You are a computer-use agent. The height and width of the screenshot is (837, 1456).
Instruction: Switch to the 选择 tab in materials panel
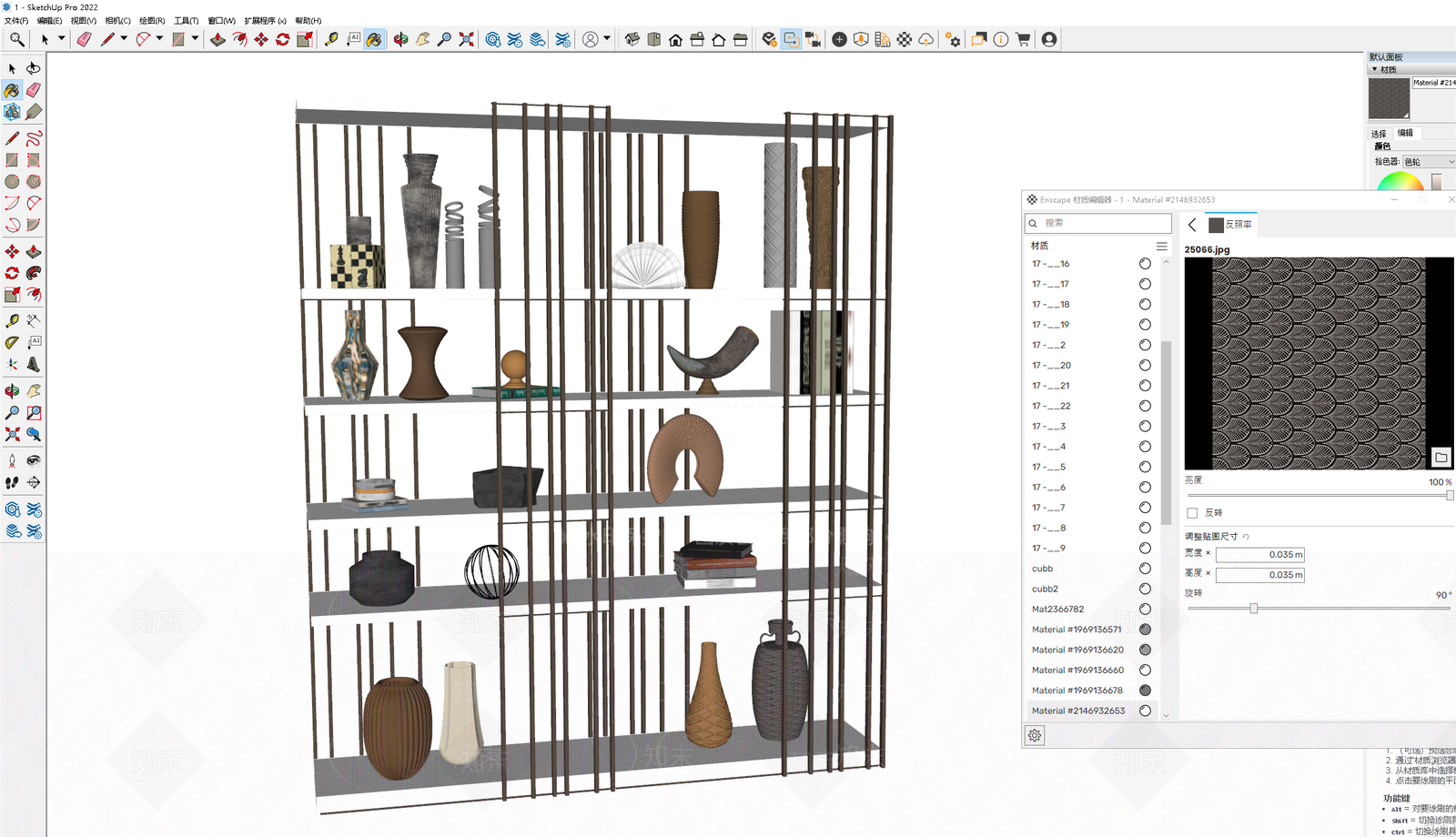coord(1379,133)
